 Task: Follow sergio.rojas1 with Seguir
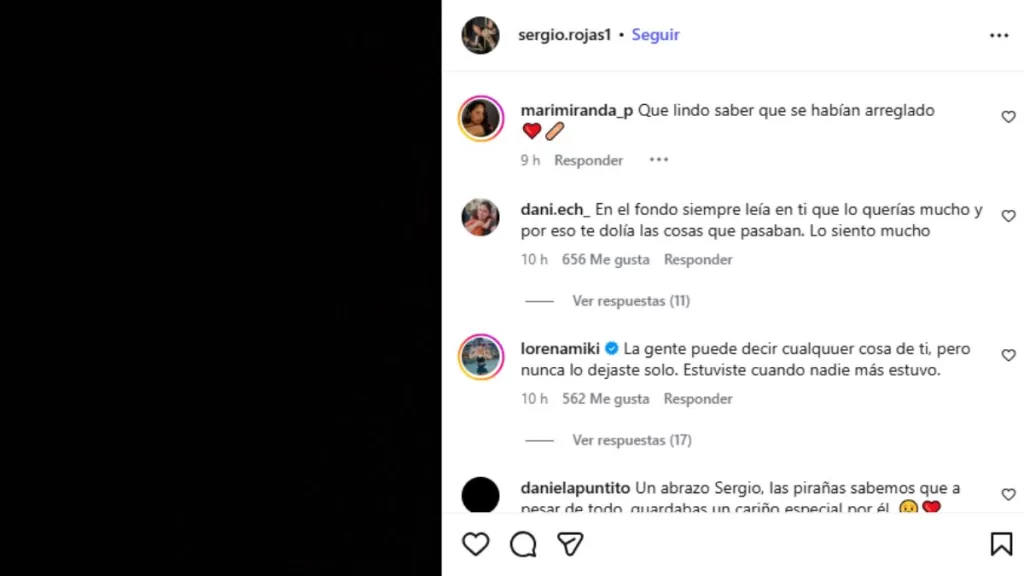tap(655, 35)
